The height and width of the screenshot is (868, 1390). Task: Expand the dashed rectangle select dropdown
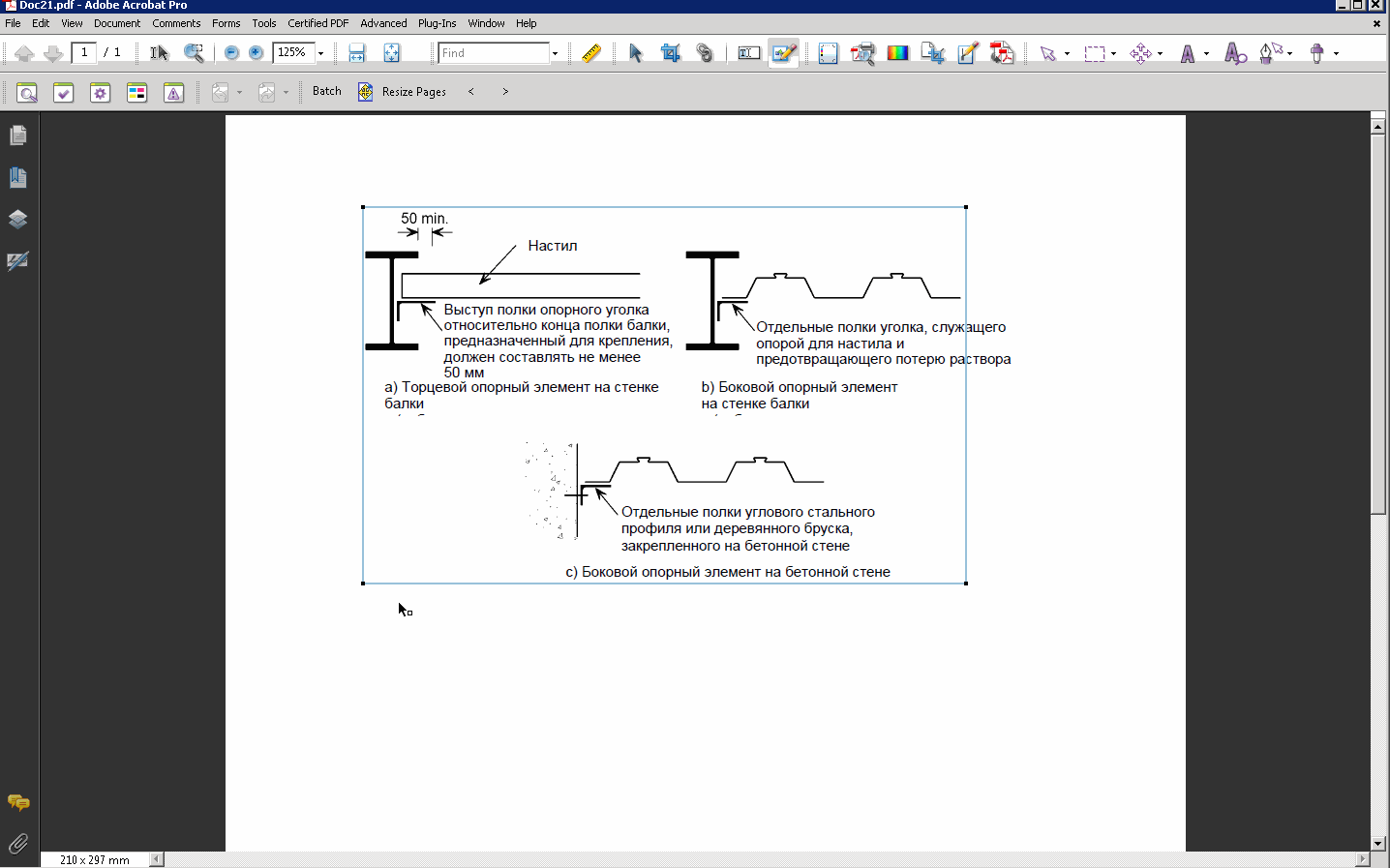pos(1113,53)
